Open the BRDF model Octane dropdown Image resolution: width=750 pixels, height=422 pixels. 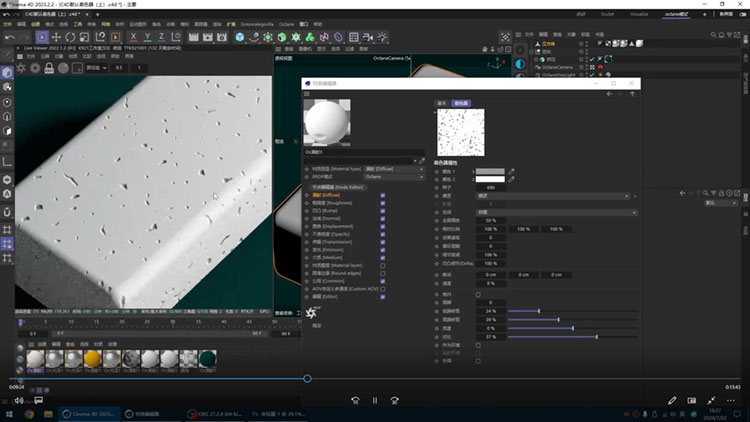coord(393,176)
